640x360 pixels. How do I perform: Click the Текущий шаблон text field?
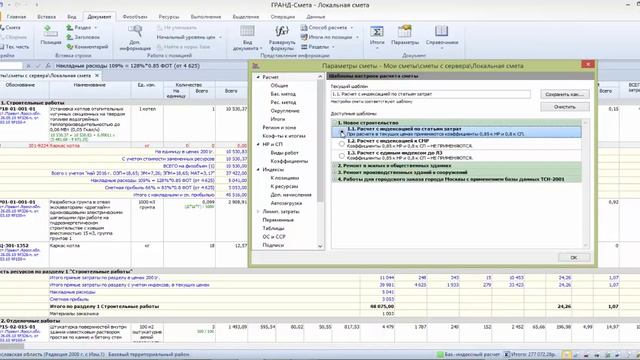coord(431,94)
